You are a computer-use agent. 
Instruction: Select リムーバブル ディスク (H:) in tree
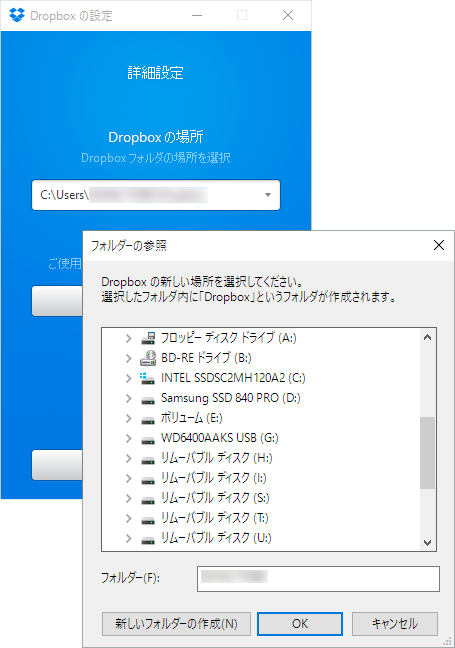217,458
